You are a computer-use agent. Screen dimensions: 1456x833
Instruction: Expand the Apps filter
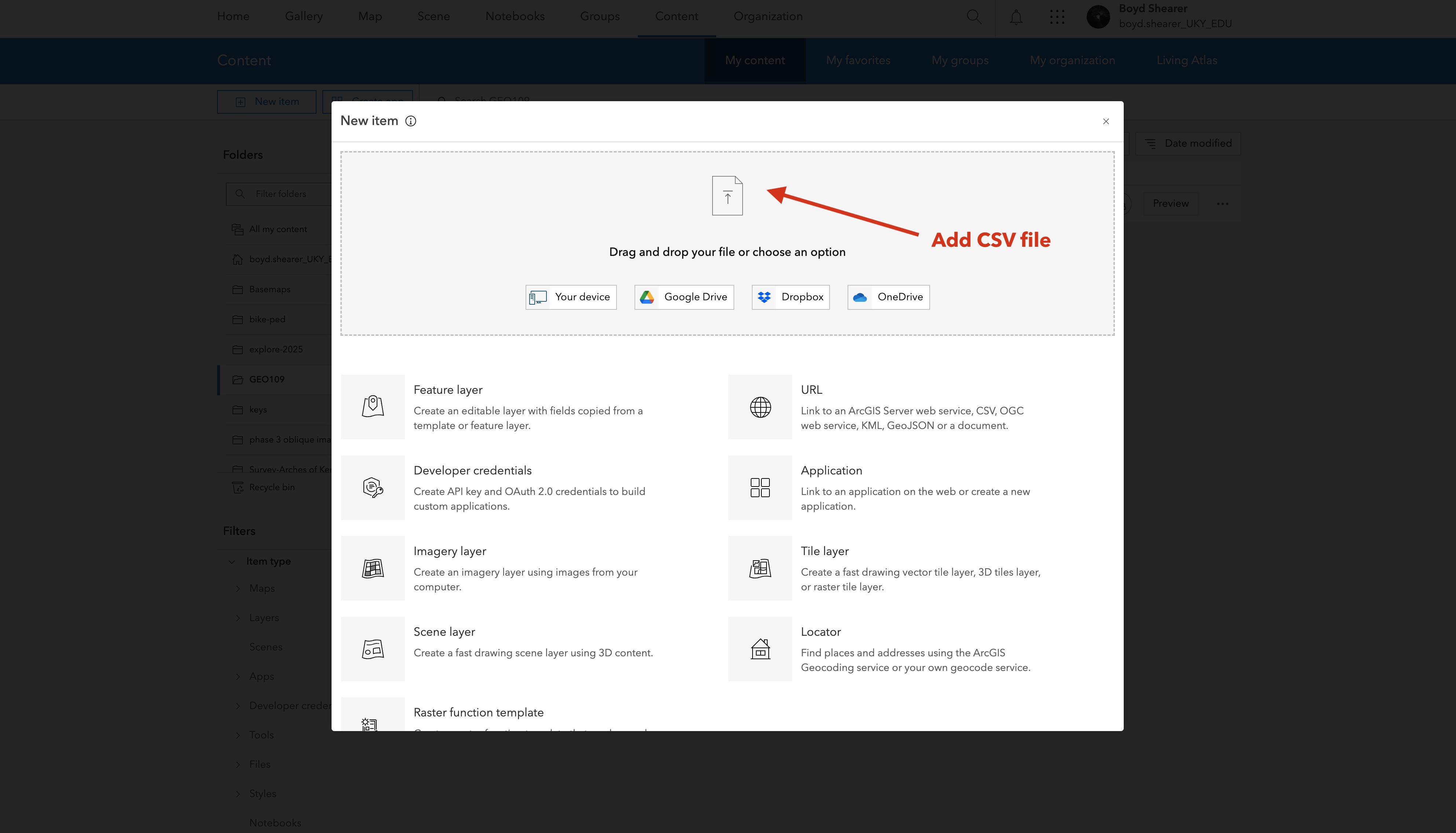(238, 677)
